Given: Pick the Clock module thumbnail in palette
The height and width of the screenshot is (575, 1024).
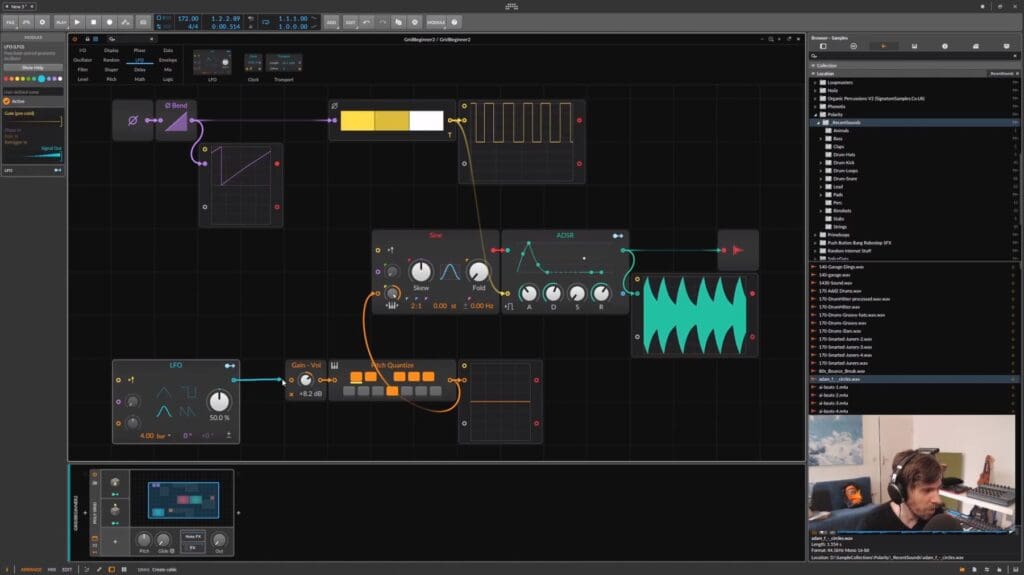Looking at the screenshot, I should (x=253, y=63).
